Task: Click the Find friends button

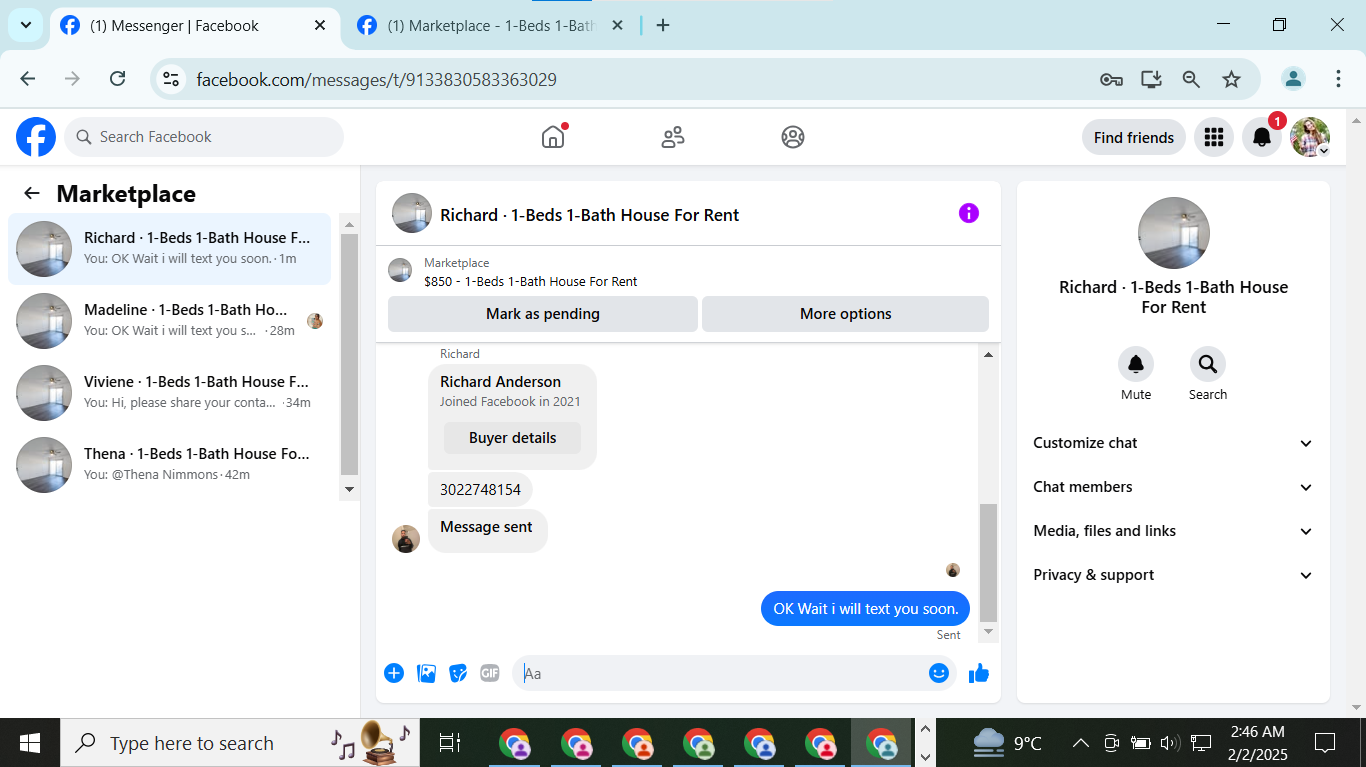Action: tap(1134, 137)
